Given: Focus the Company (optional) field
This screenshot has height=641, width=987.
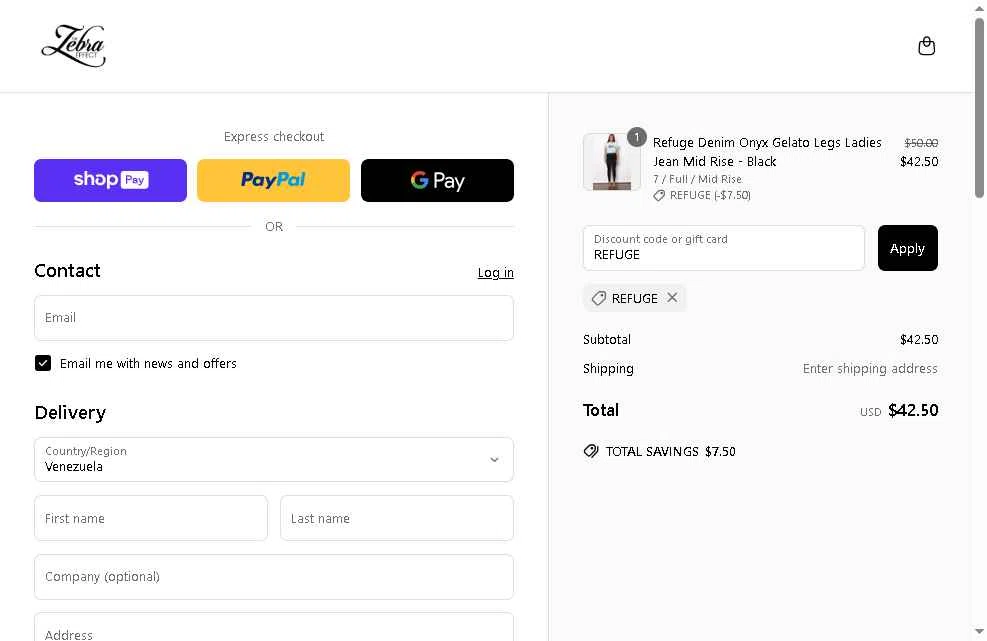Looking at the screenshot, I should [274, 577].
